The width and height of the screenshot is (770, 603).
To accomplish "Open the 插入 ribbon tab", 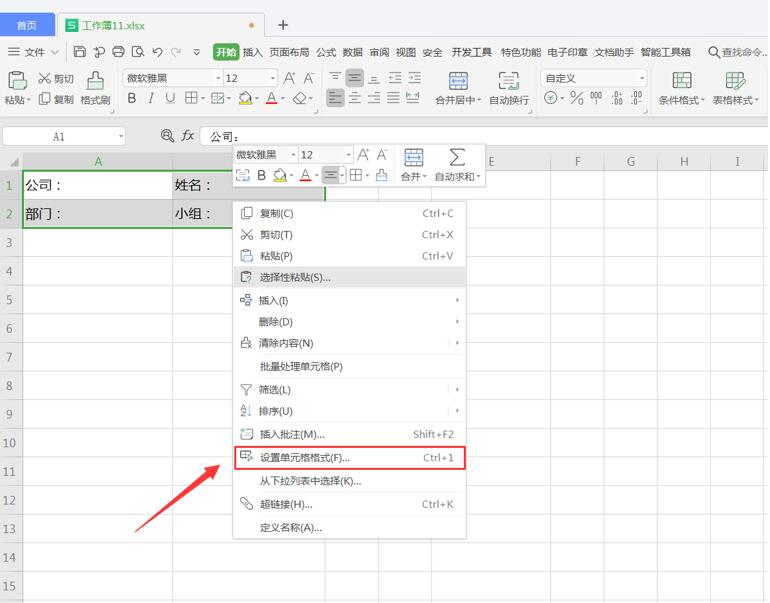I will point(252,52).
